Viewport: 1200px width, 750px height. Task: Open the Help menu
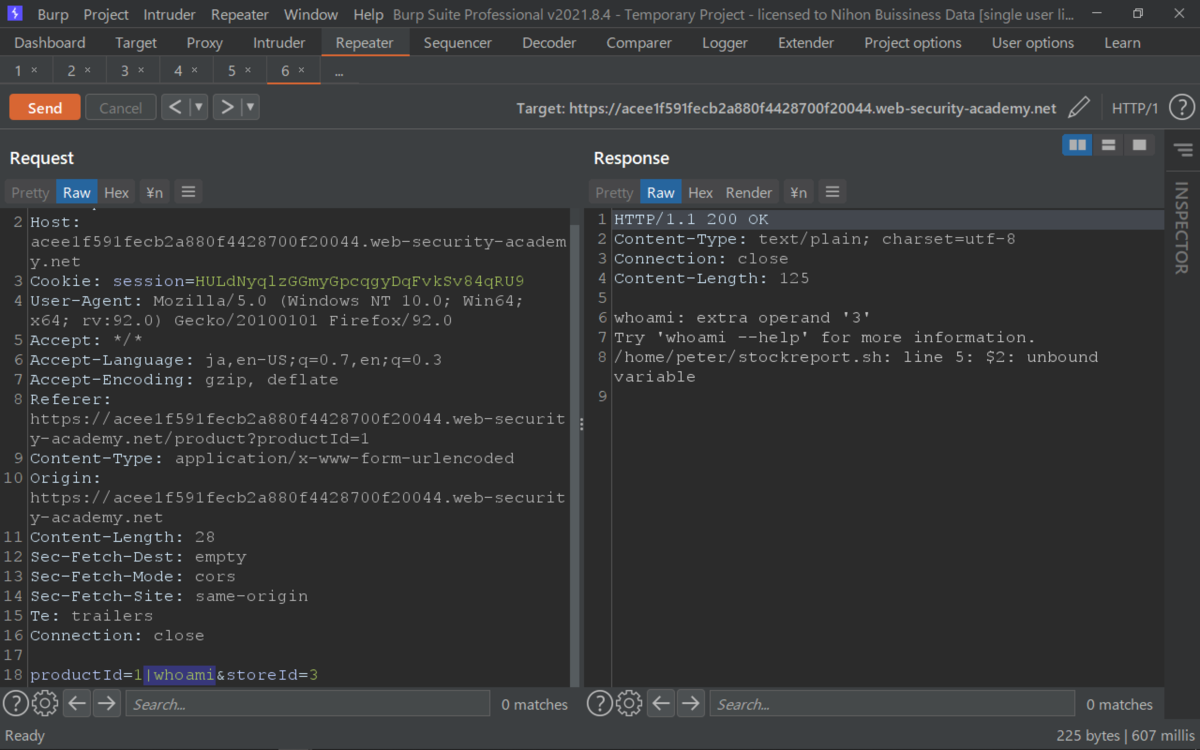point(368,15)
